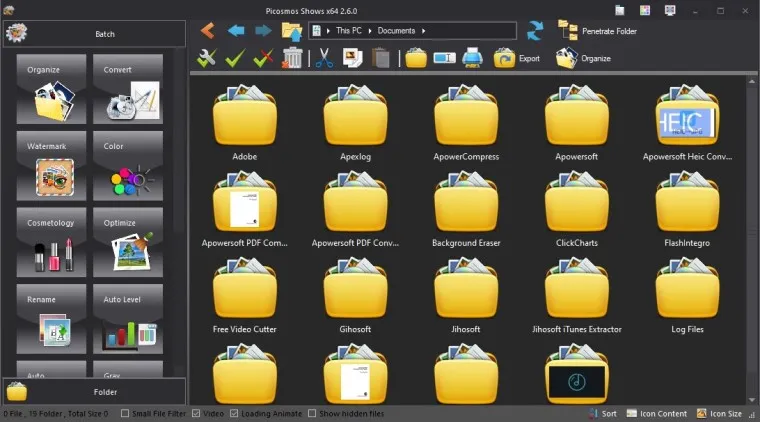The height and width of the screenshot is (422, 760).
Task: Select the FlashIntegro folder
Action: click(687, 209)
